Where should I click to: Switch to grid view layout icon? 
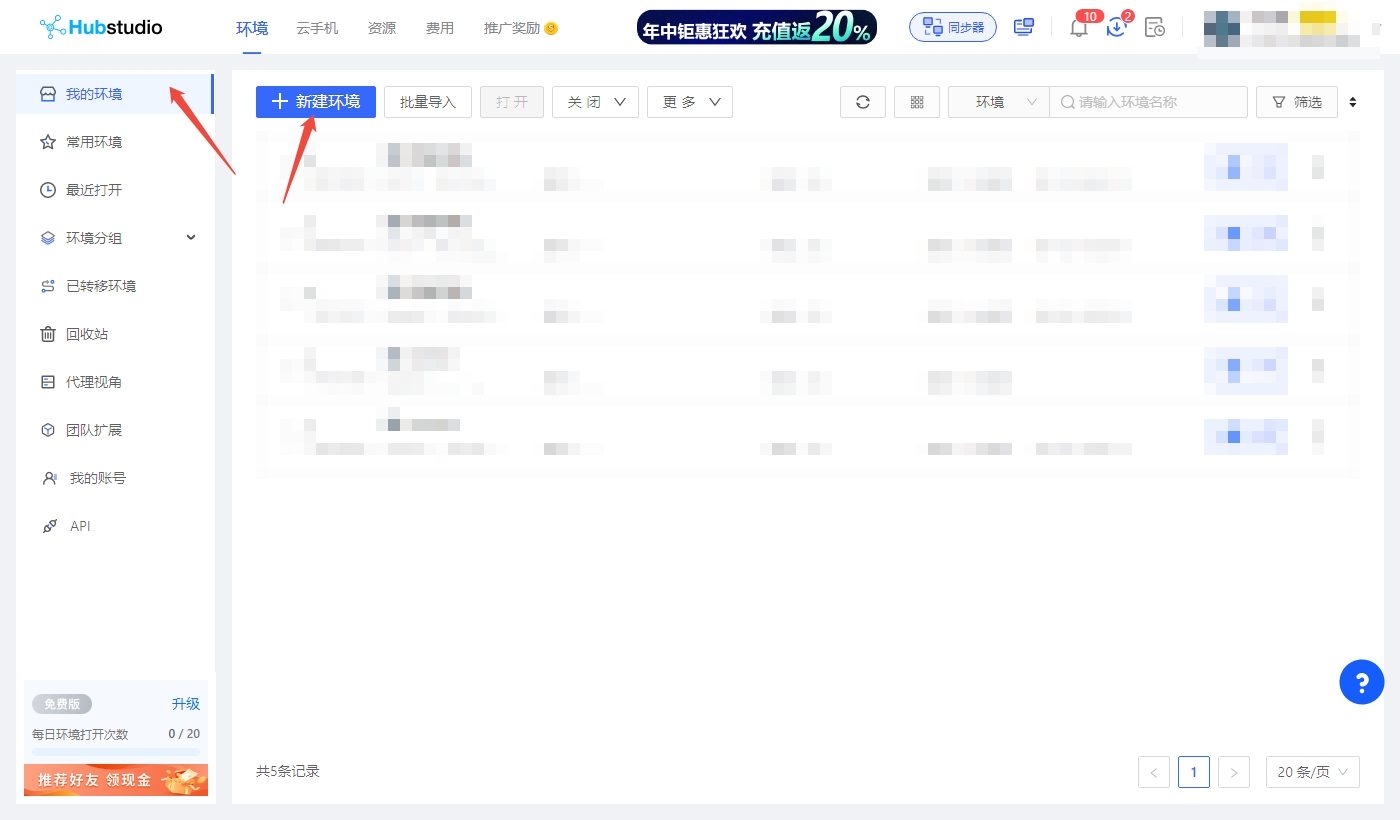click(917, 102)
